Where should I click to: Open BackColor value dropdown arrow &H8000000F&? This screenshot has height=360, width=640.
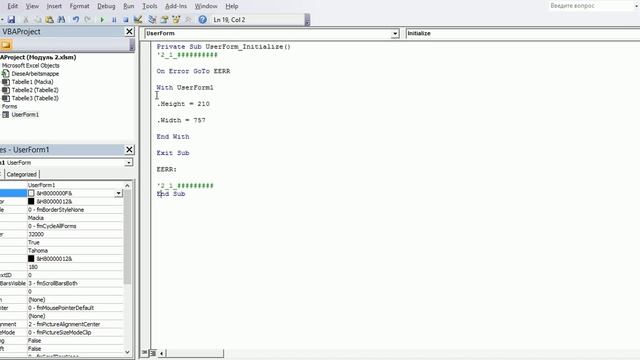[118, 193]
